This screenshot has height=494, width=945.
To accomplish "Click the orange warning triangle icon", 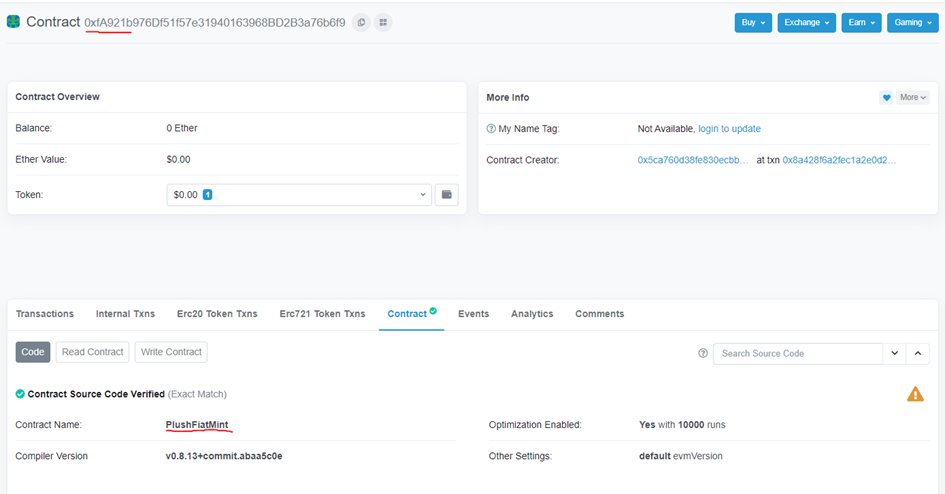I will (915, 395).
